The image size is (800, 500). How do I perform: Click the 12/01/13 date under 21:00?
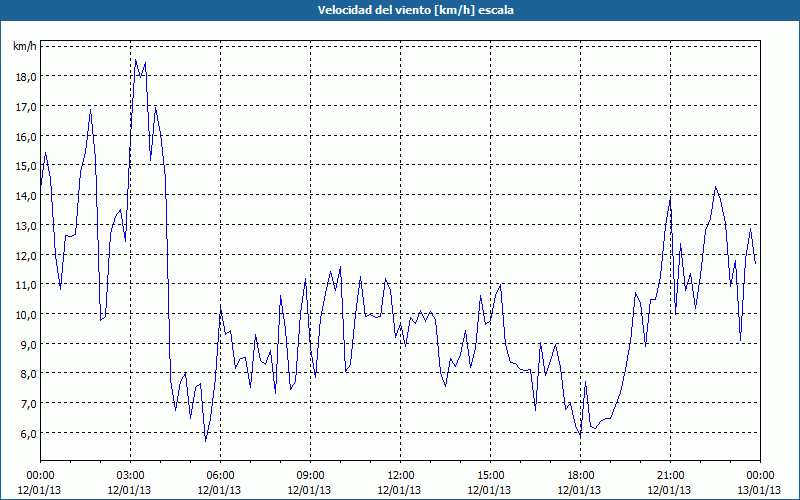tap(670, 490)
